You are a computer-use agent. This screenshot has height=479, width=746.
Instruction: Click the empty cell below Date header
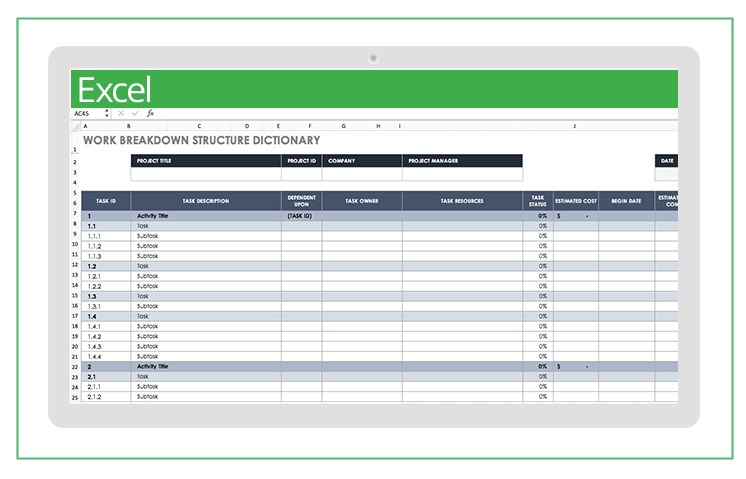666,174
